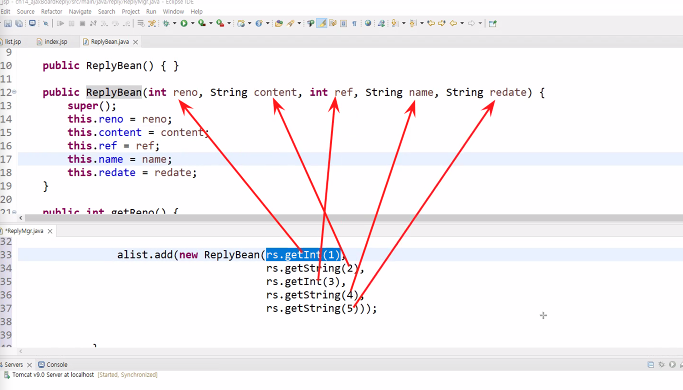The width and height of the screenshot is (683, 390).
Task: Select the ReplyBean.java editor tab
Action: tap(109, 42)
